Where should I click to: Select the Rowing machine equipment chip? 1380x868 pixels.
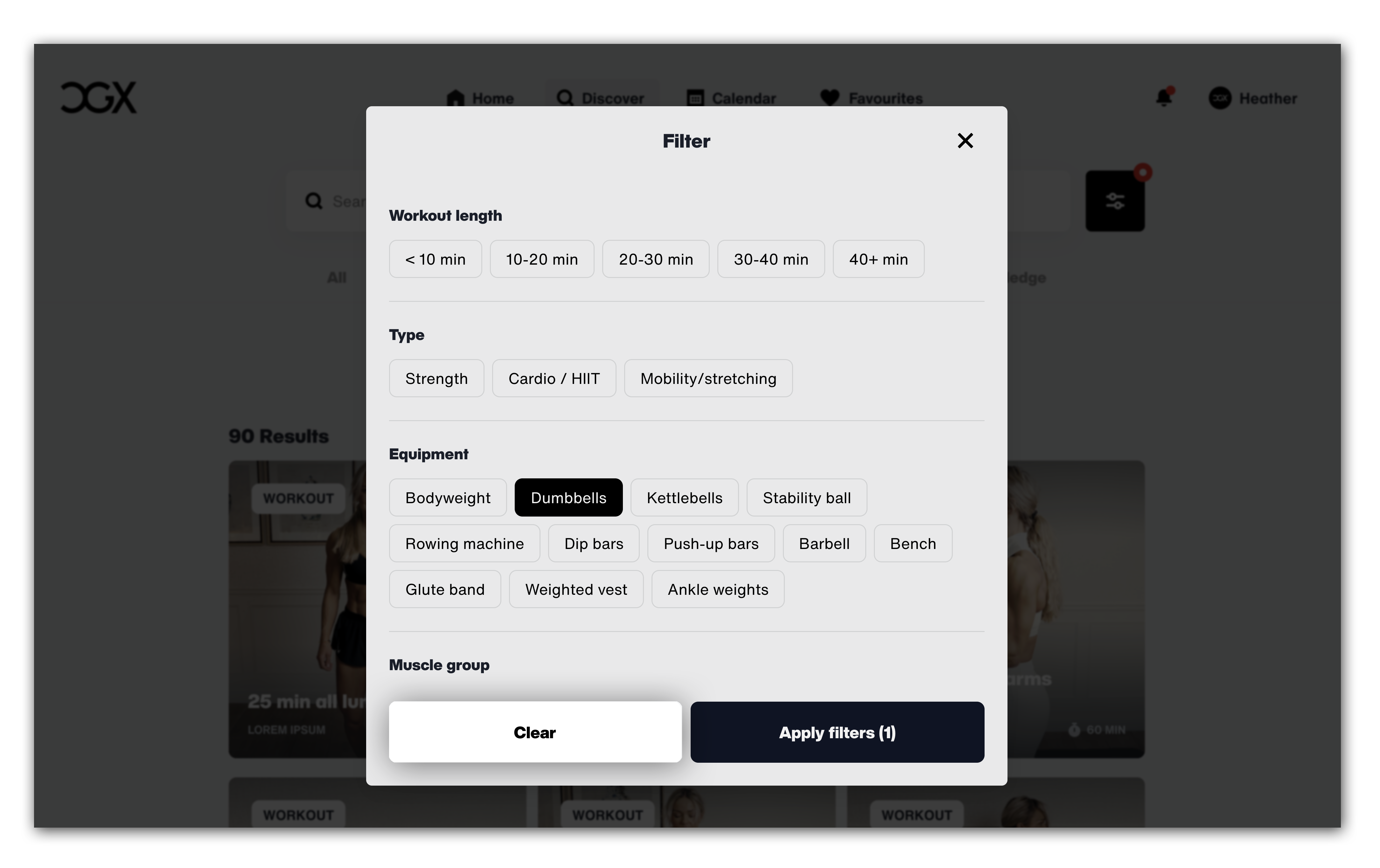point(464,543)
